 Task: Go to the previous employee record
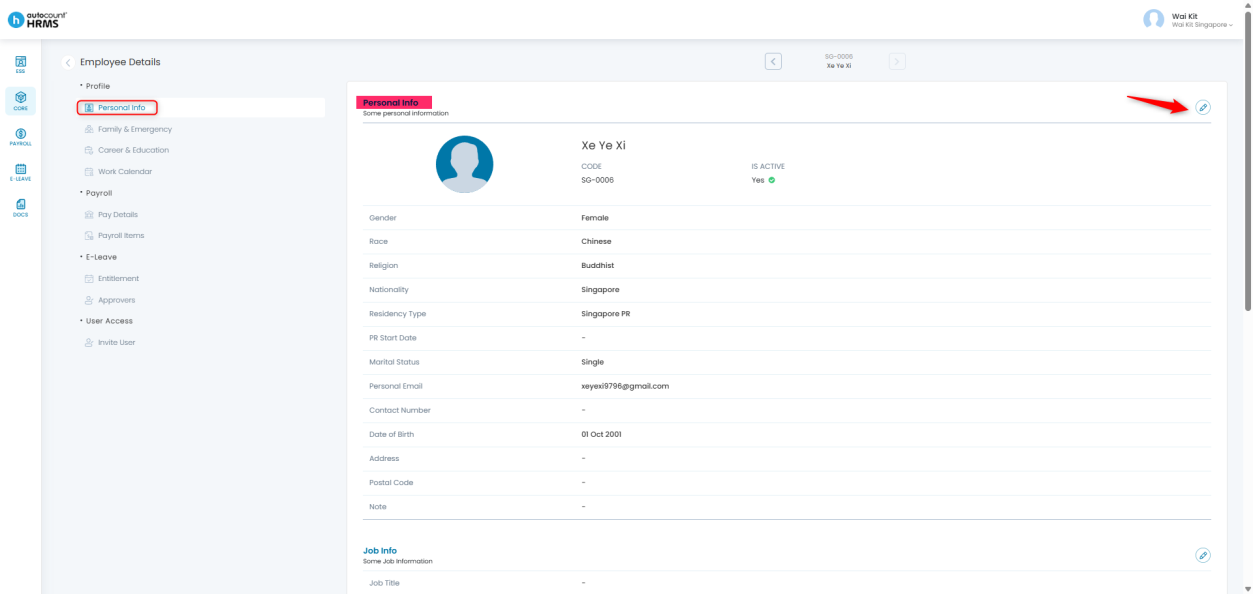(773, 61)
